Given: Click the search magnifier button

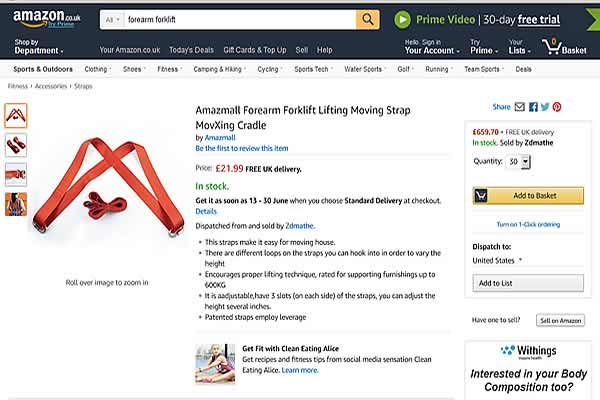Looking at the screenshot, I should 368,20.
